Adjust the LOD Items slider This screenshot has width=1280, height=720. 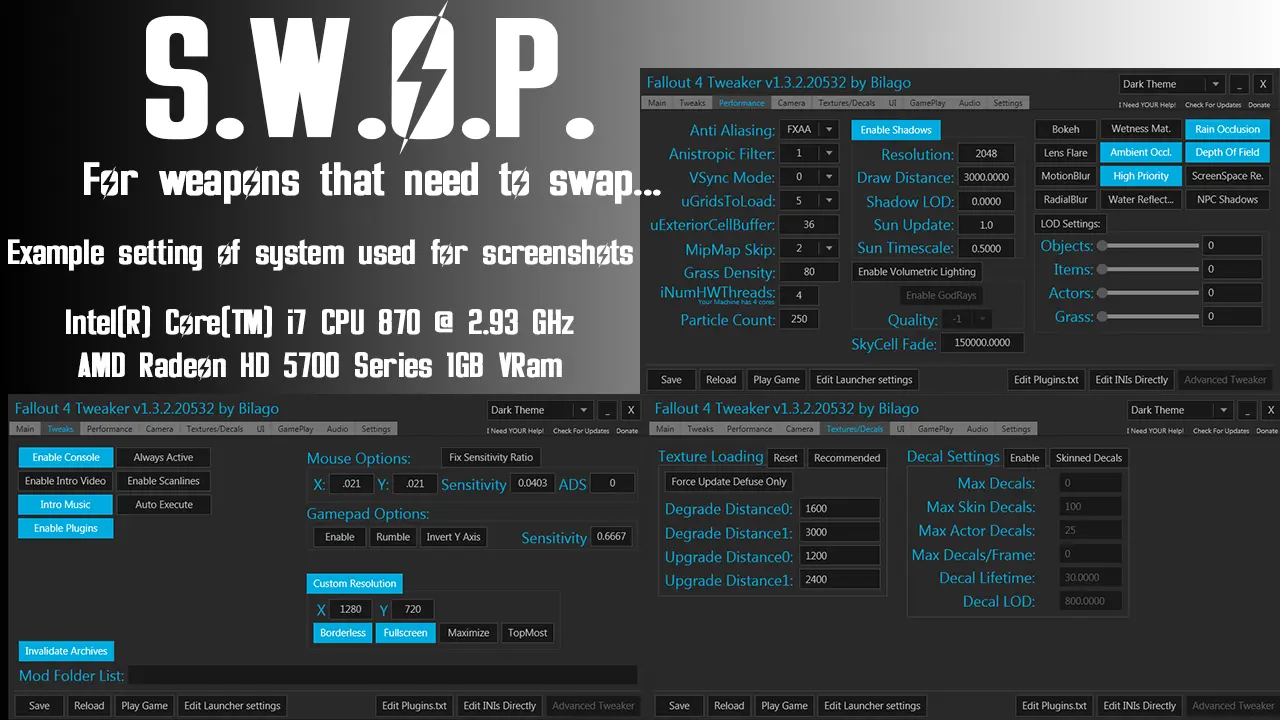[x=1148, y=269]
